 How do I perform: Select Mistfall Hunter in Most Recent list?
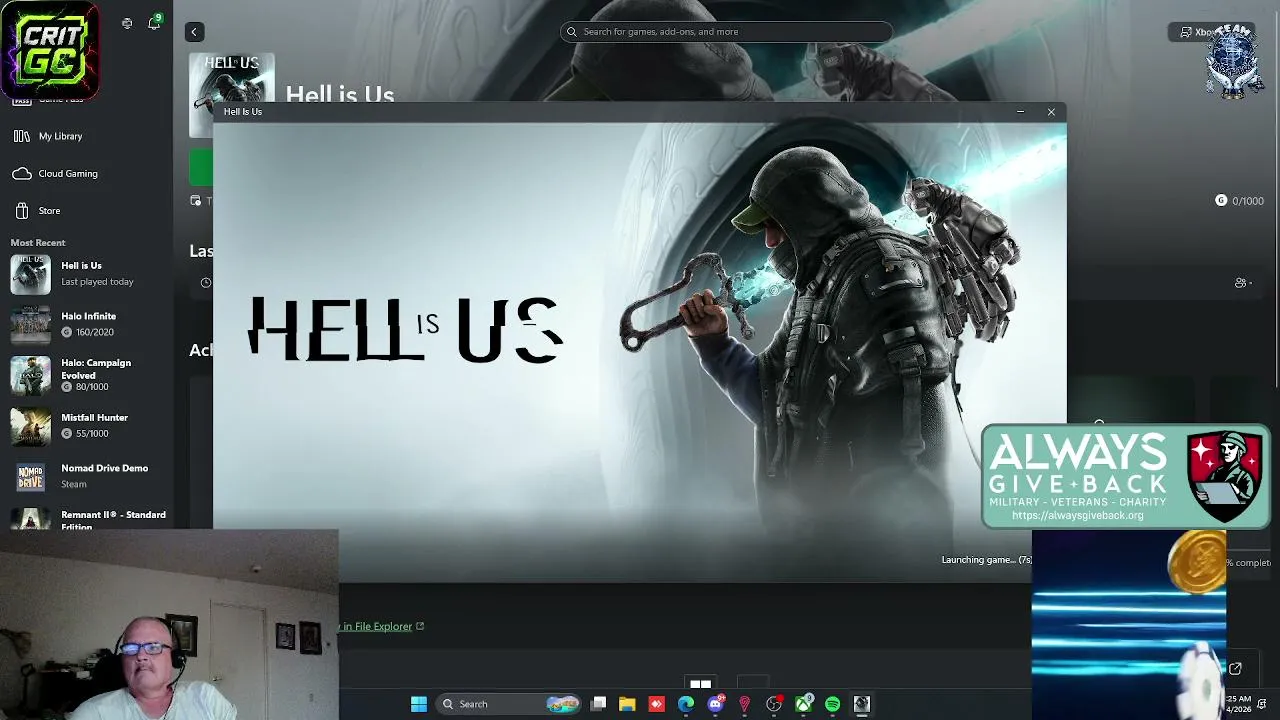(87, 426)
